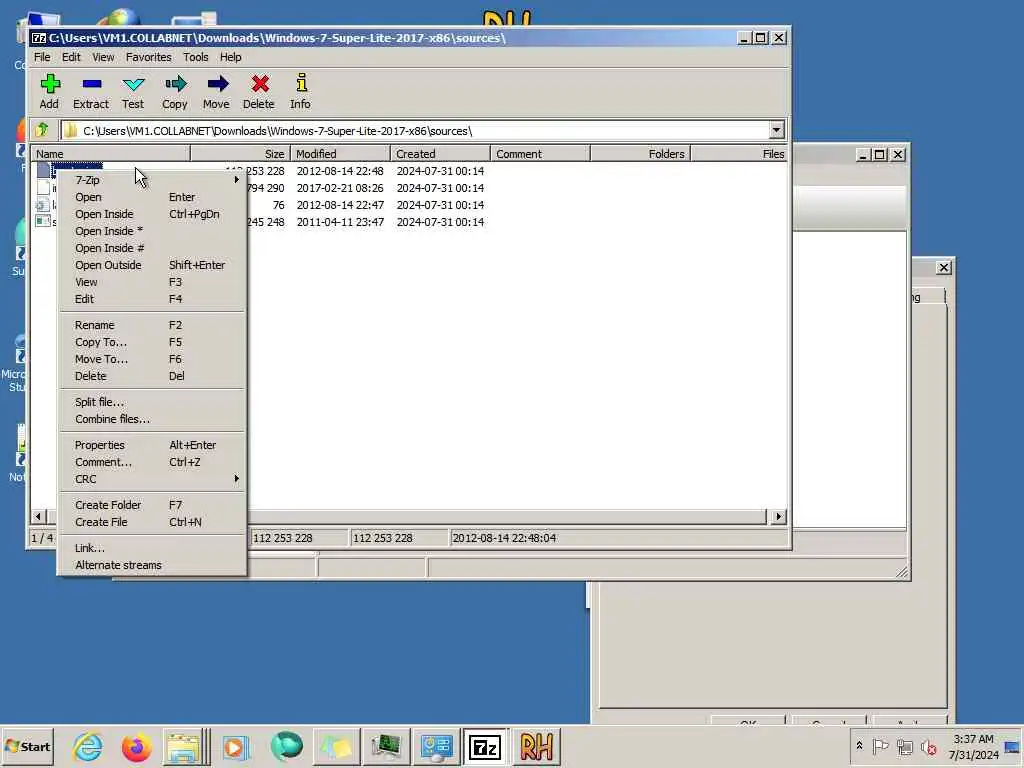Select the row modified 2011-04-11 23:47
This screenshot has height=768, width=1024.
(x=409, y=221)
